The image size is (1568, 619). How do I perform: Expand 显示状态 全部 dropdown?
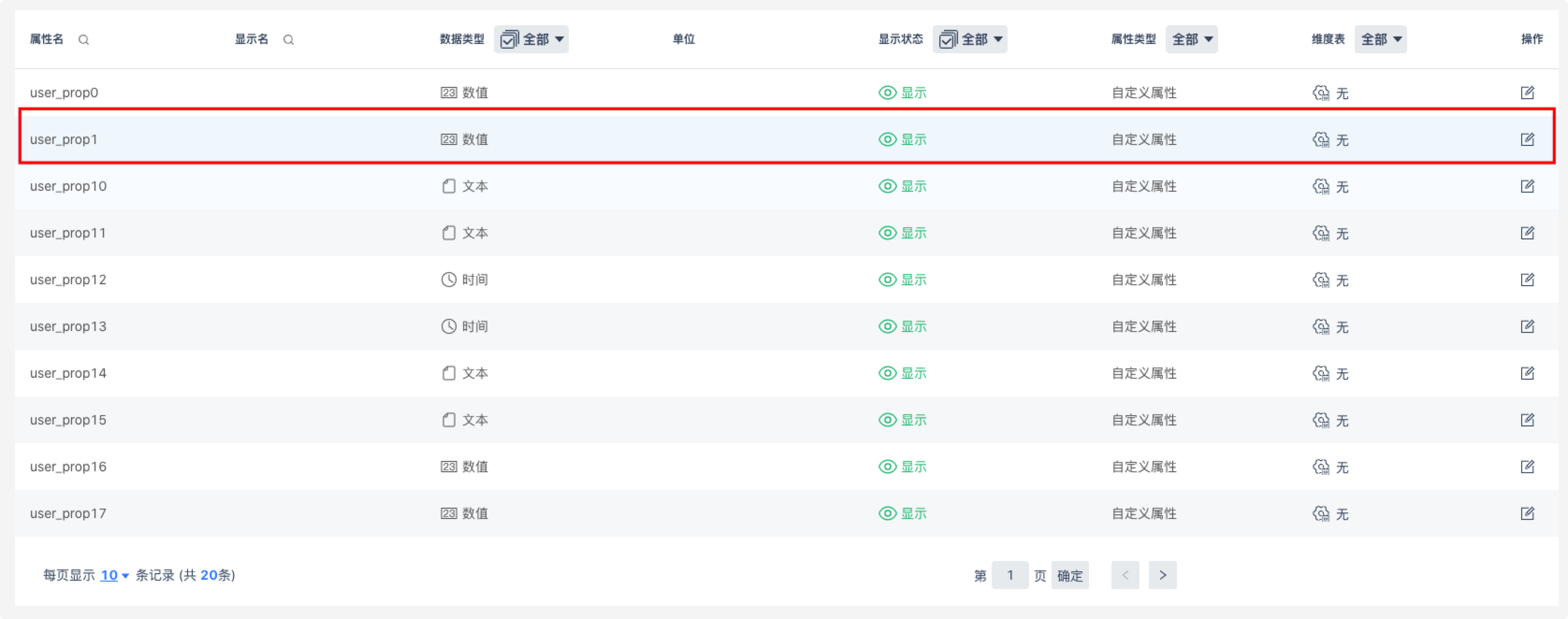tap(970, 40)
